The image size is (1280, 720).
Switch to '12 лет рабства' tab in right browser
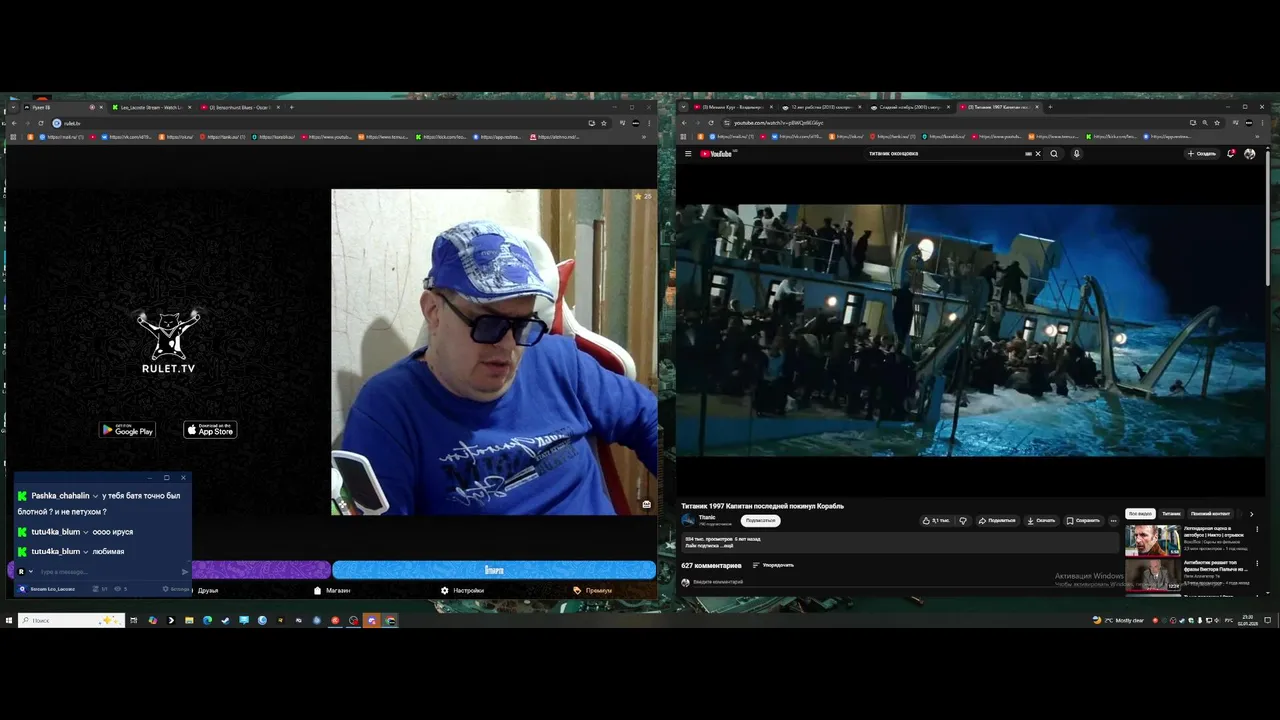click(820, 107)
